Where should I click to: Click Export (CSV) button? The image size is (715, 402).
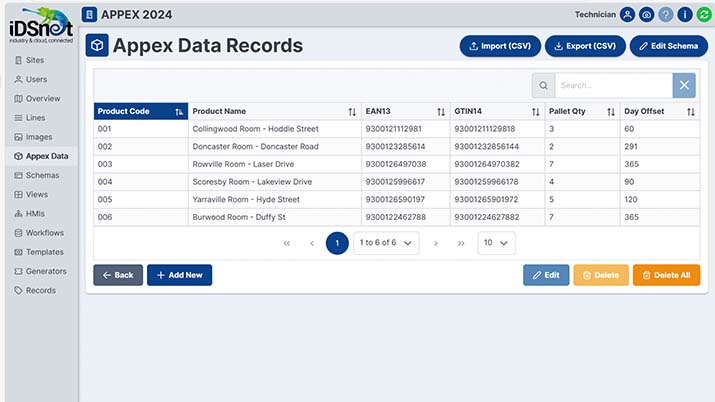[x=585, y=46]
